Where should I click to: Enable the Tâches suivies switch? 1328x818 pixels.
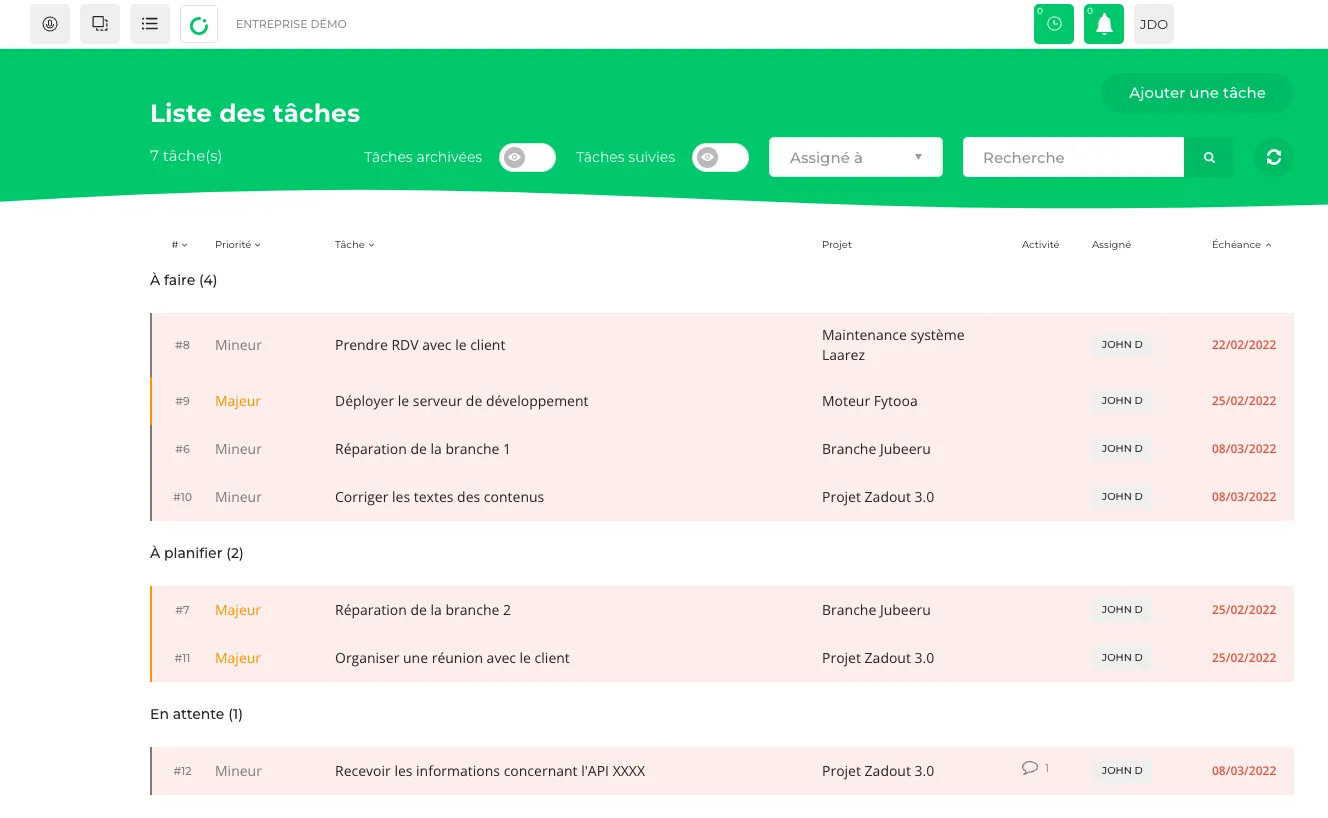720,157
